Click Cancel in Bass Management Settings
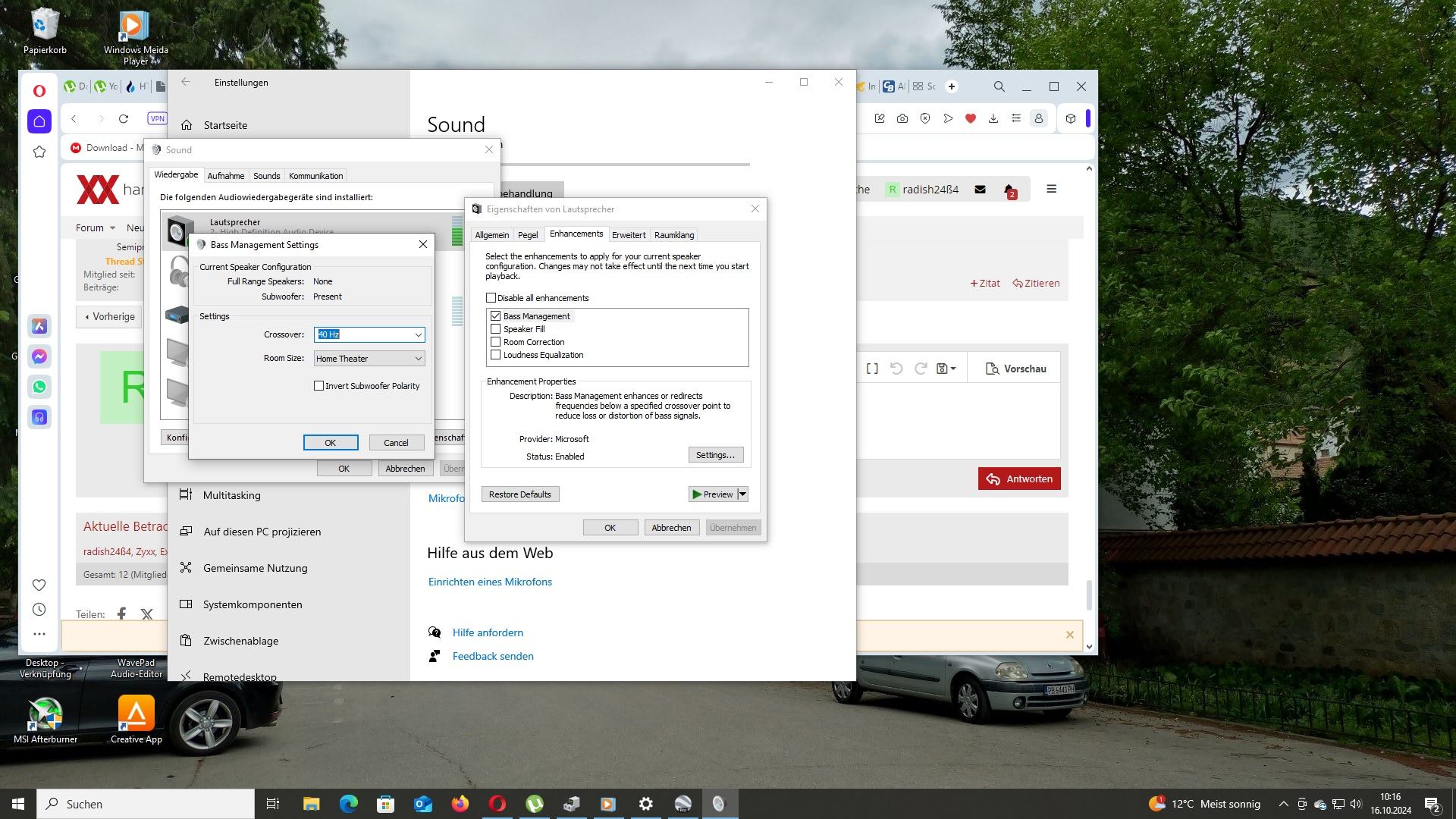Screen dimensions: 1456x819 click(396, 443)
